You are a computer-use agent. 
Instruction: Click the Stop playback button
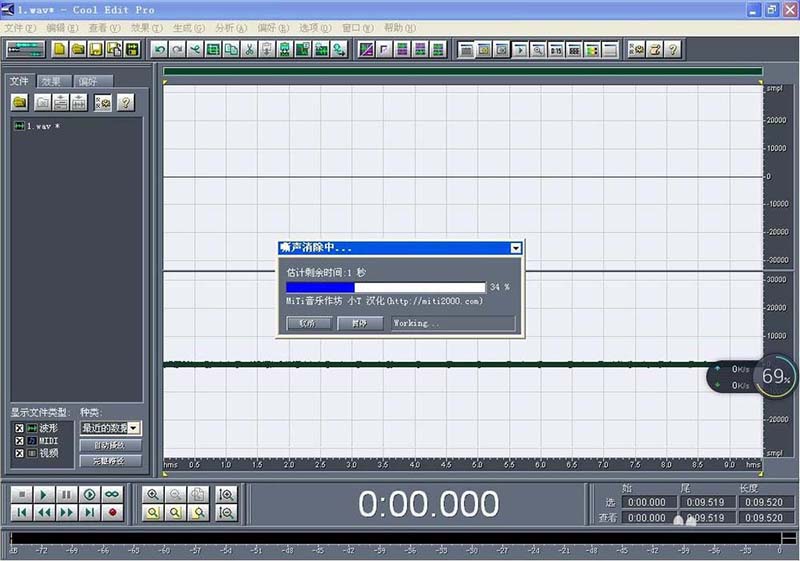click(21, 494)
